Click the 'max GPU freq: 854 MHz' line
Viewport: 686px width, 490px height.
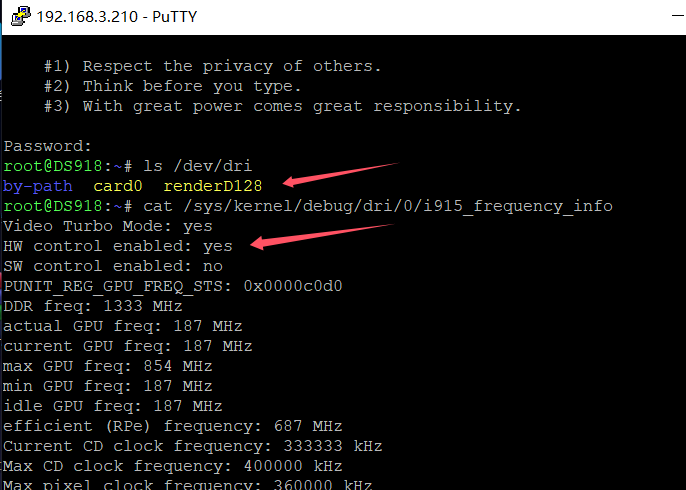pos(108,366)
